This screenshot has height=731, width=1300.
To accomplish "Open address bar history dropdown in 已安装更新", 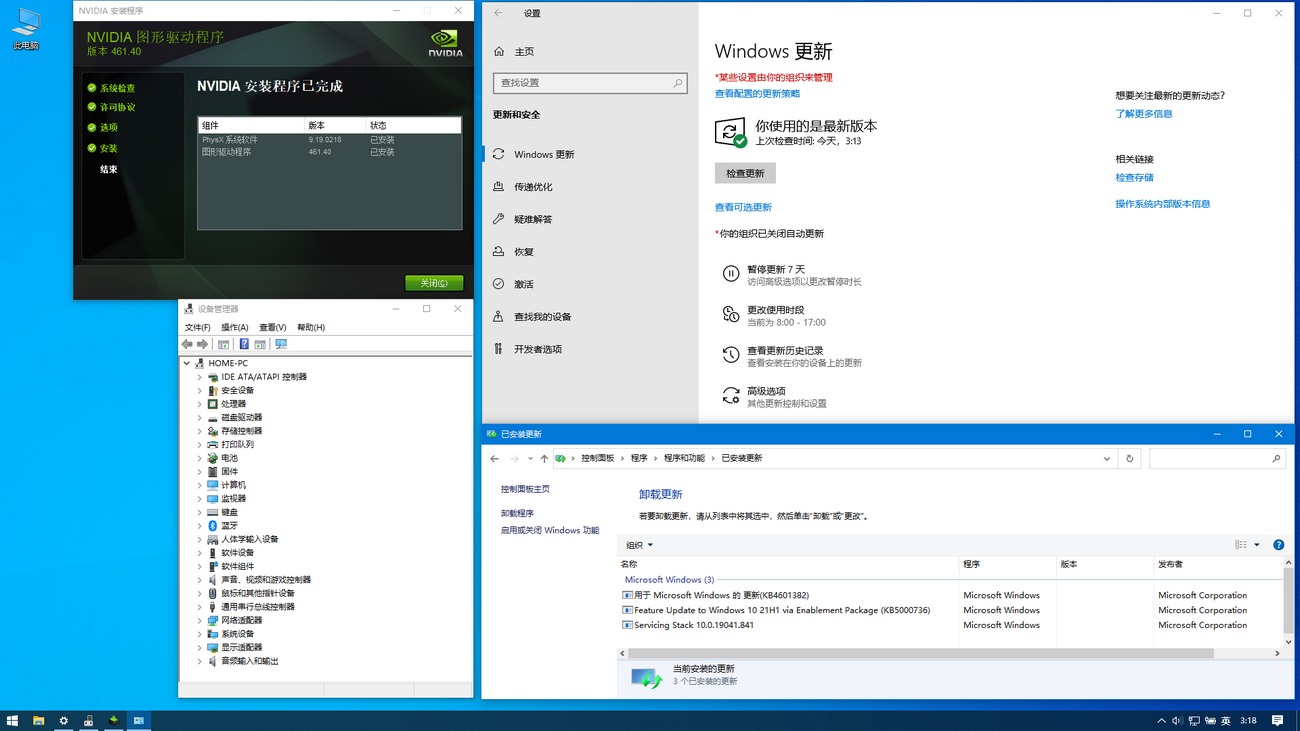I will tap(1106, 459).
